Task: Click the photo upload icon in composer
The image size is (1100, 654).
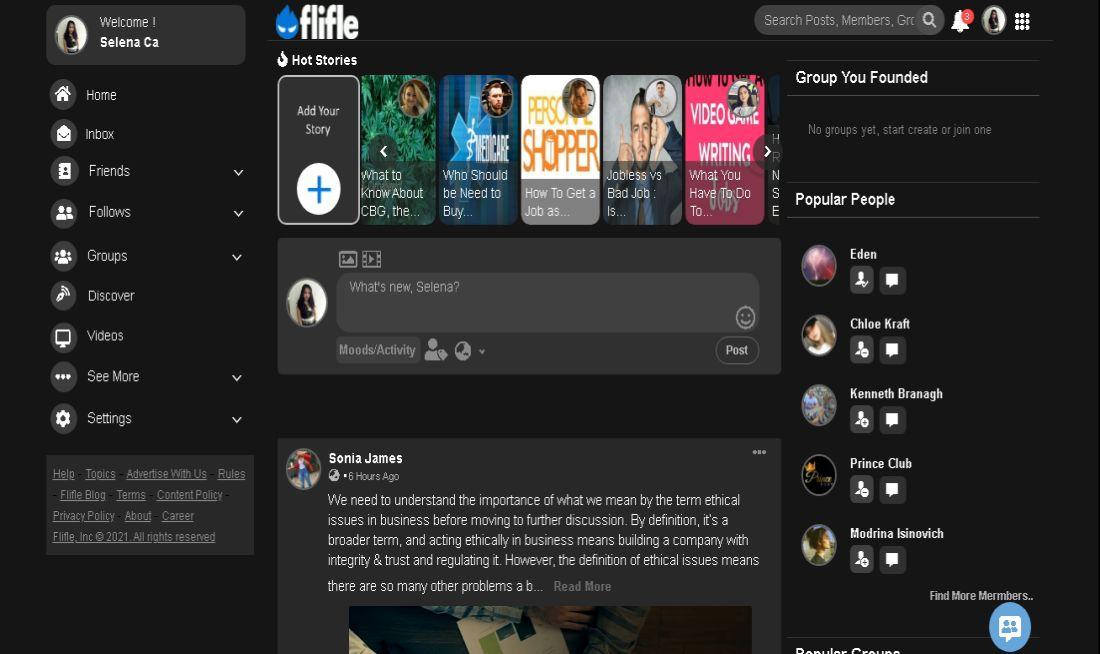Action: [348, 260]
